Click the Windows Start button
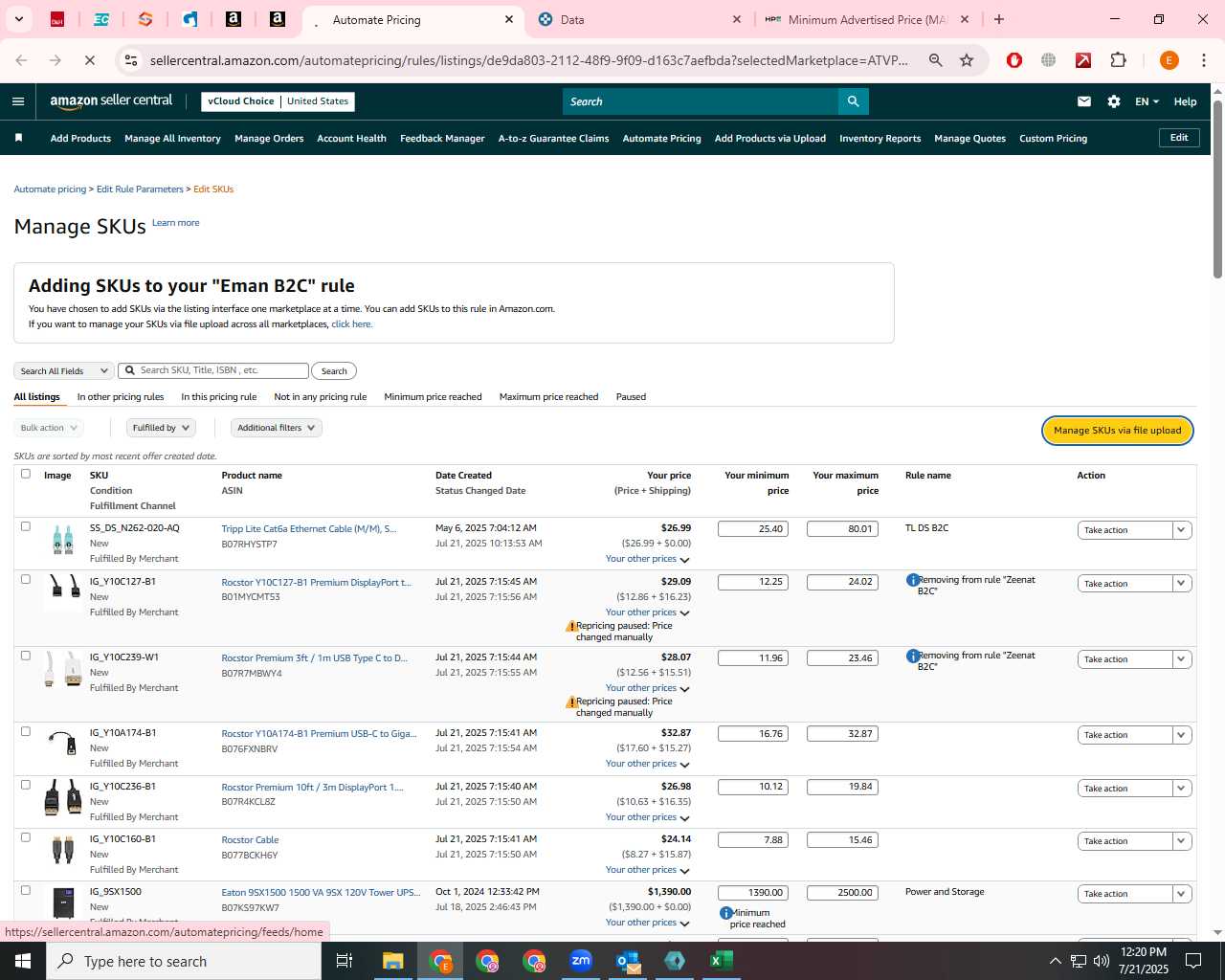The width and height of the screenshot is (1225, 980). coord(23,961)
